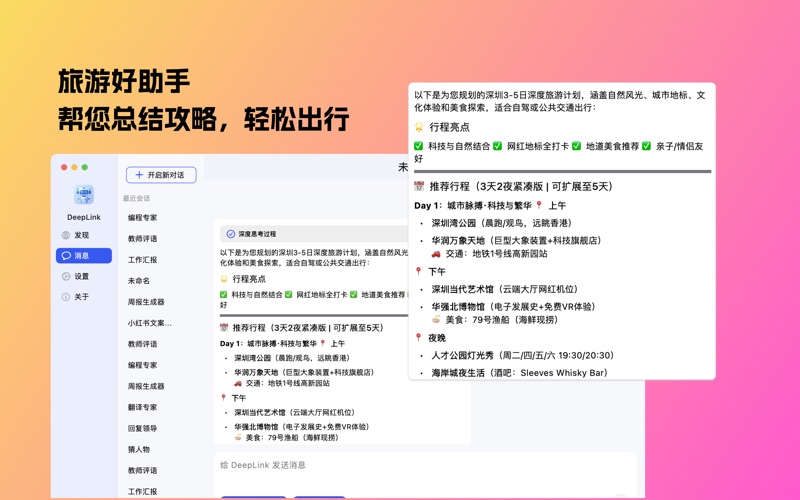Screen dimensions: 800x500
Task: Click the DeepLink robot logo icon
Action: pyautogui.click(x=84, y=195)
